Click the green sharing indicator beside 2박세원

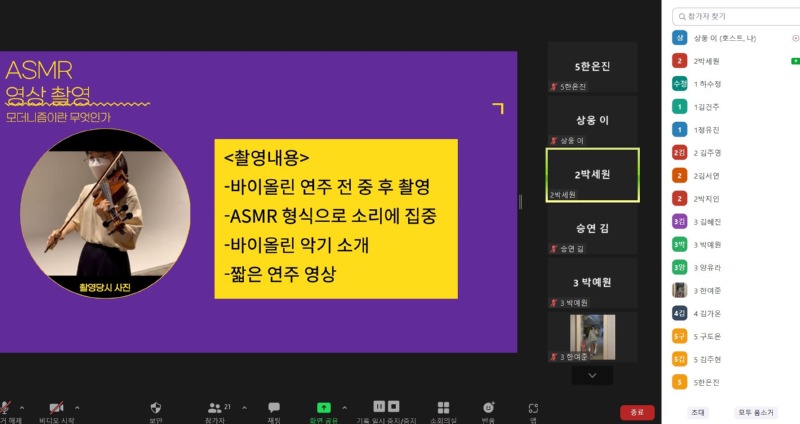(795, 61)
